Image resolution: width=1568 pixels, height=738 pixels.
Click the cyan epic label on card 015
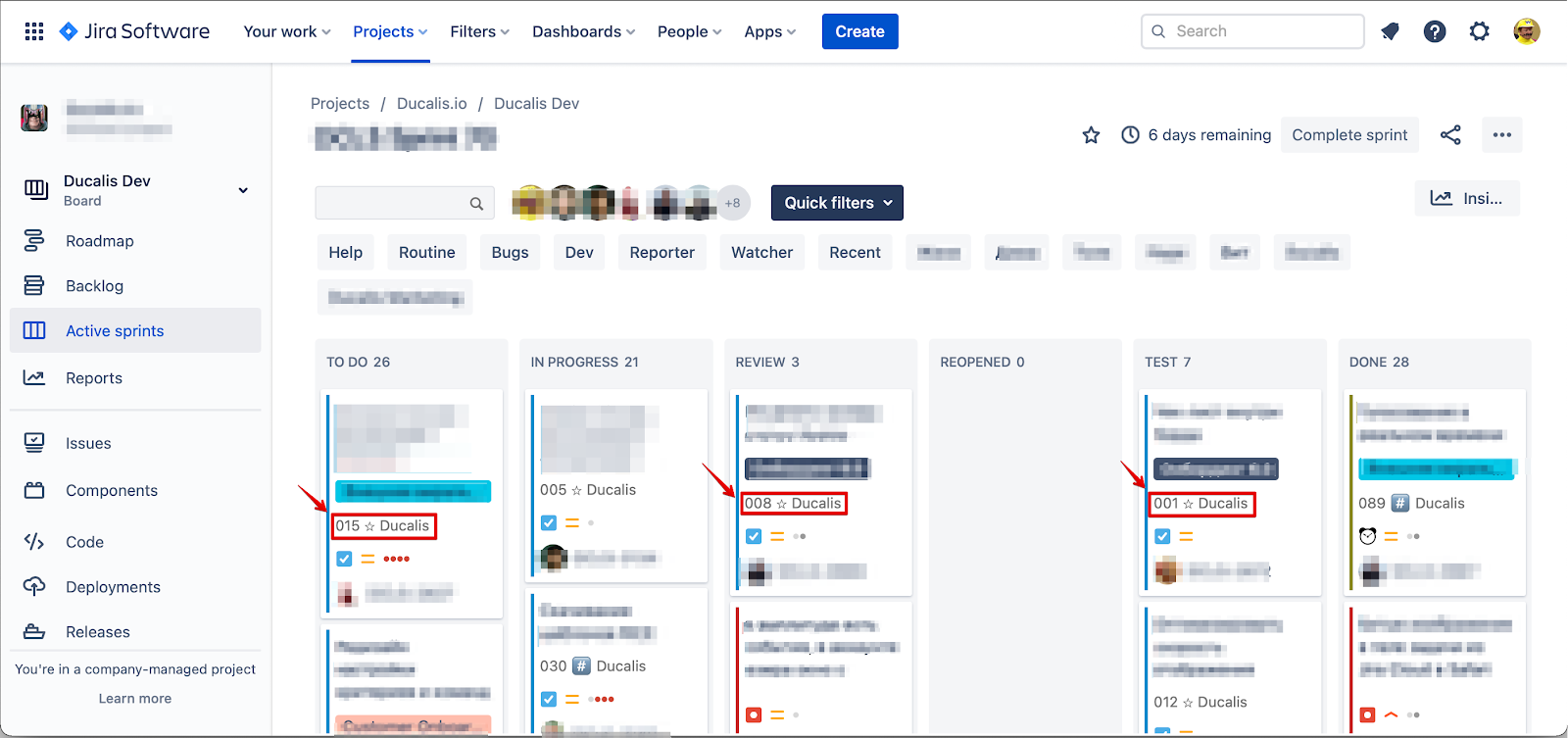(413, 491)
